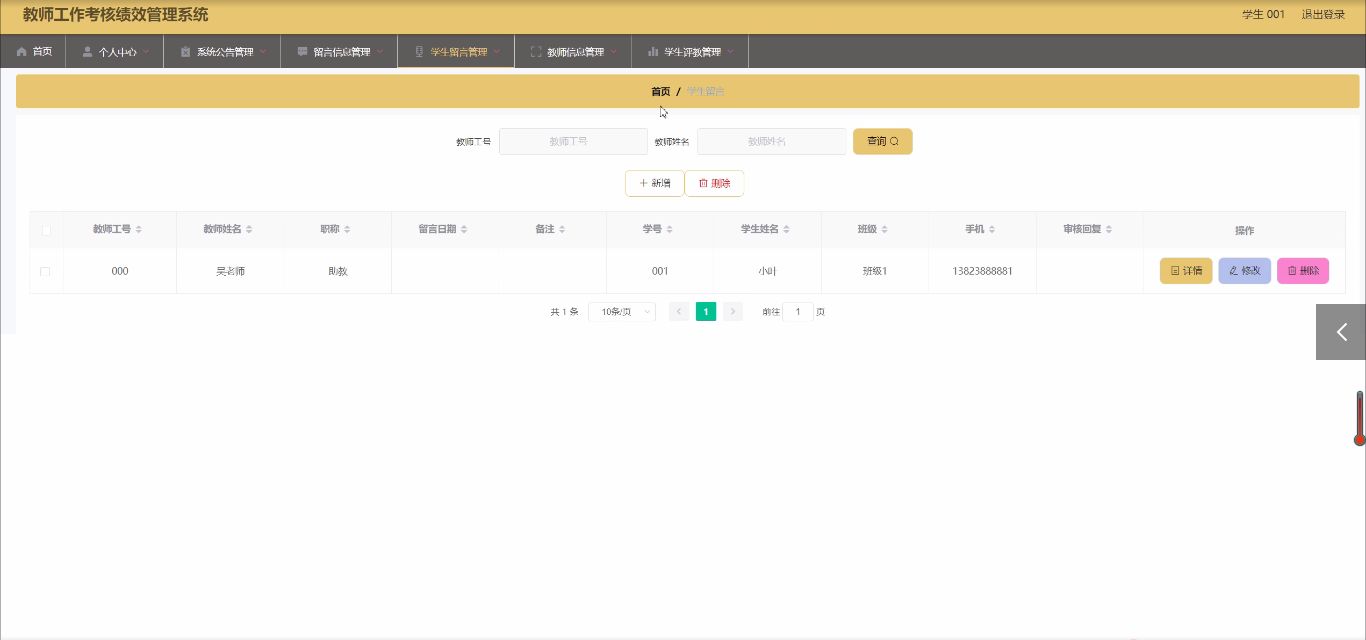Click the 班级1 cell in the table
The height and width of the screenshot is (640, 1366).
point(875,272)
